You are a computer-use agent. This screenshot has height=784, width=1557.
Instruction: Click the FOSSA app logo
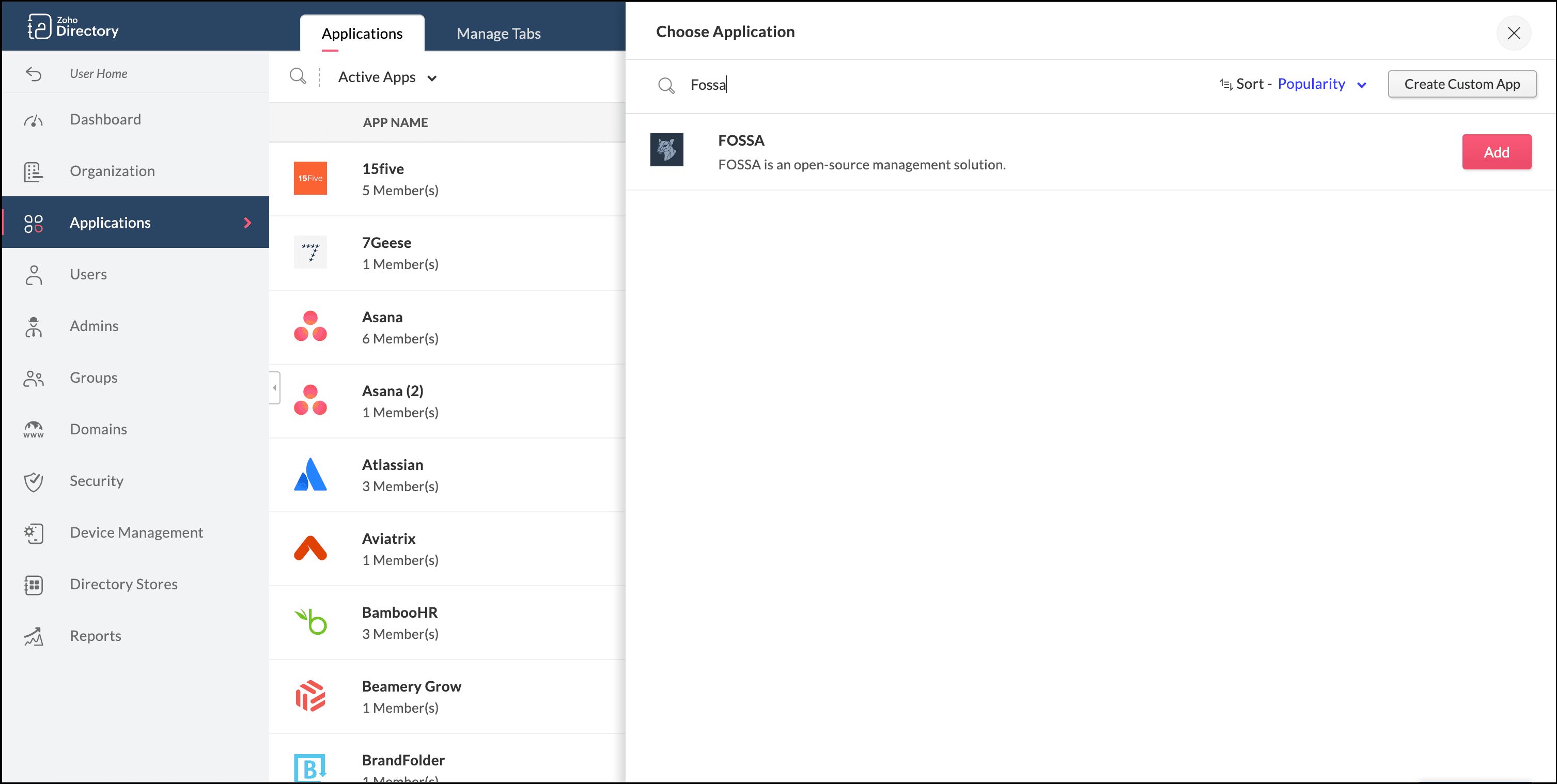tap(667, 150)
